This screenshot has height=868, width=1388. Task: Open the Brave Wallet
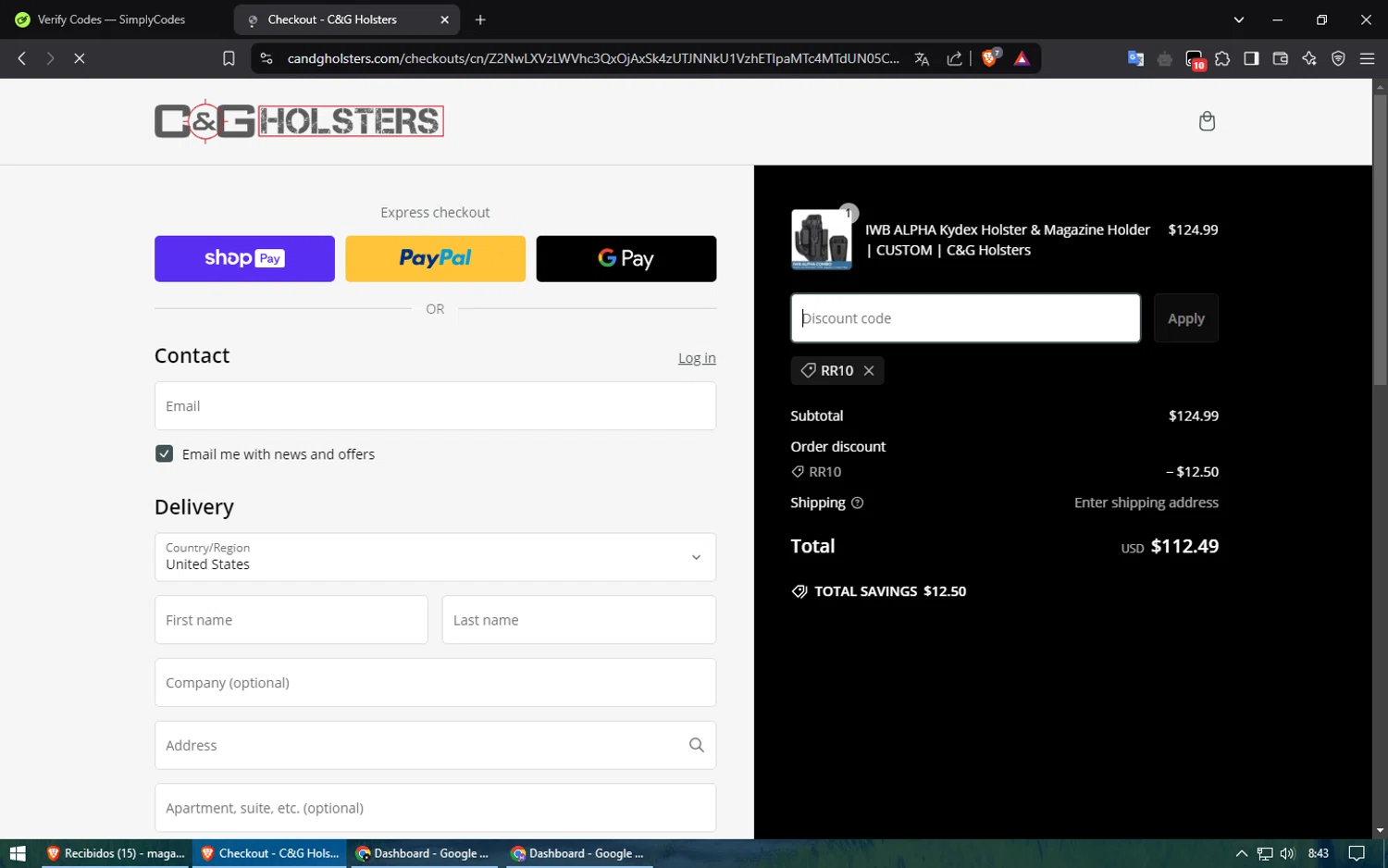[1281, 58]
